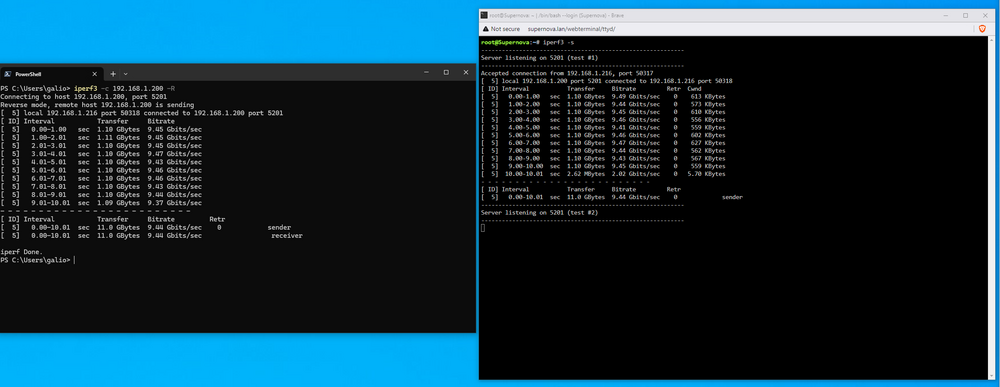1000x387 pixels.
Task: Maximize the PowerShell terminal window
Action: tap(446, 73)
